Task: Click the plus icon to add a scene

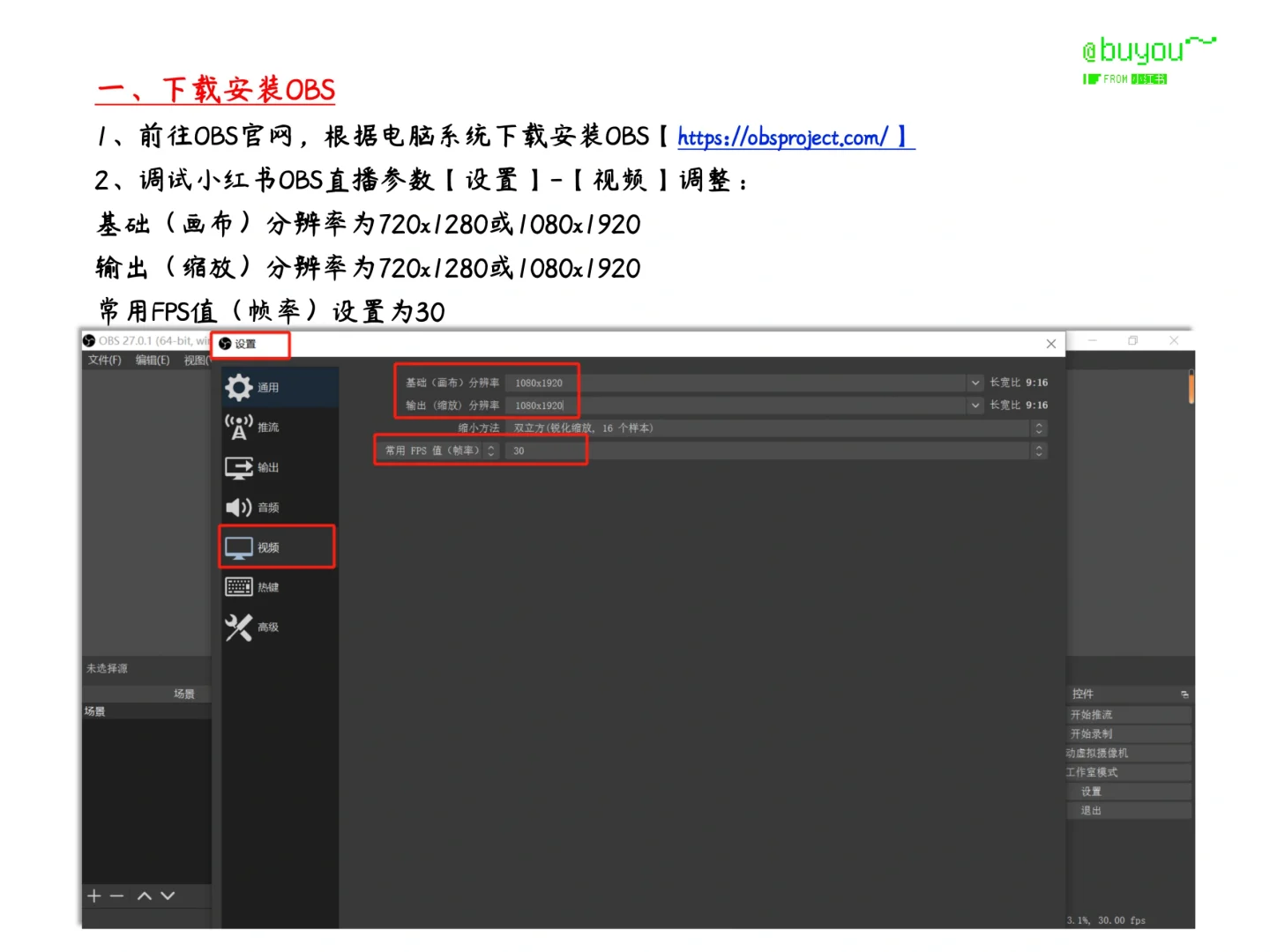Action: [x=93, y=896]
